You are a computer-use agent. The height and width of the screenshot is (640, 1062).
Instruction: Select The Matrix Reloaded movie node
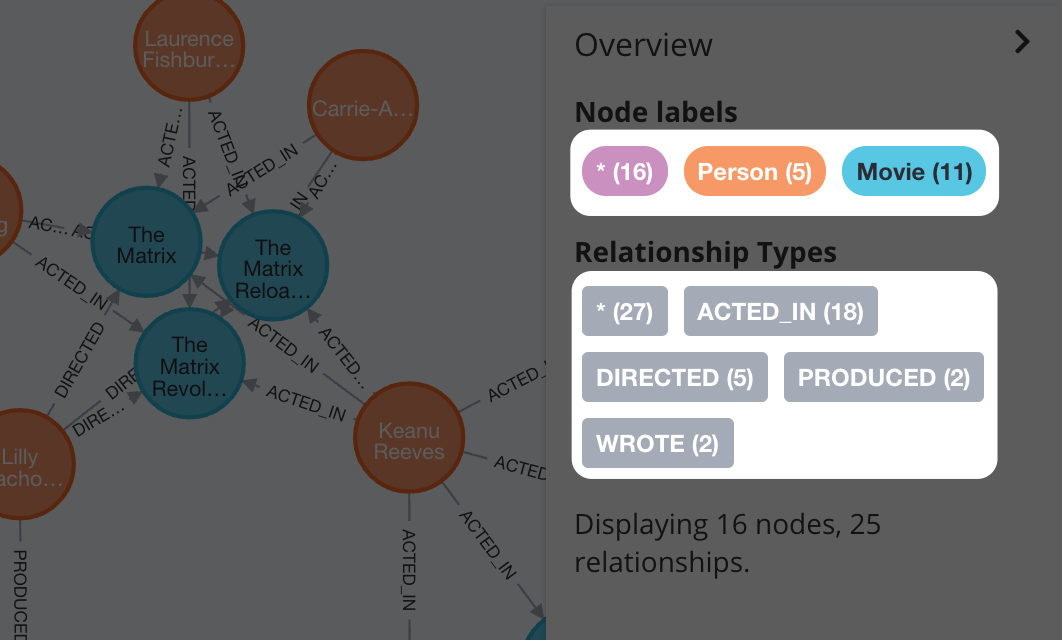point(273,265)
